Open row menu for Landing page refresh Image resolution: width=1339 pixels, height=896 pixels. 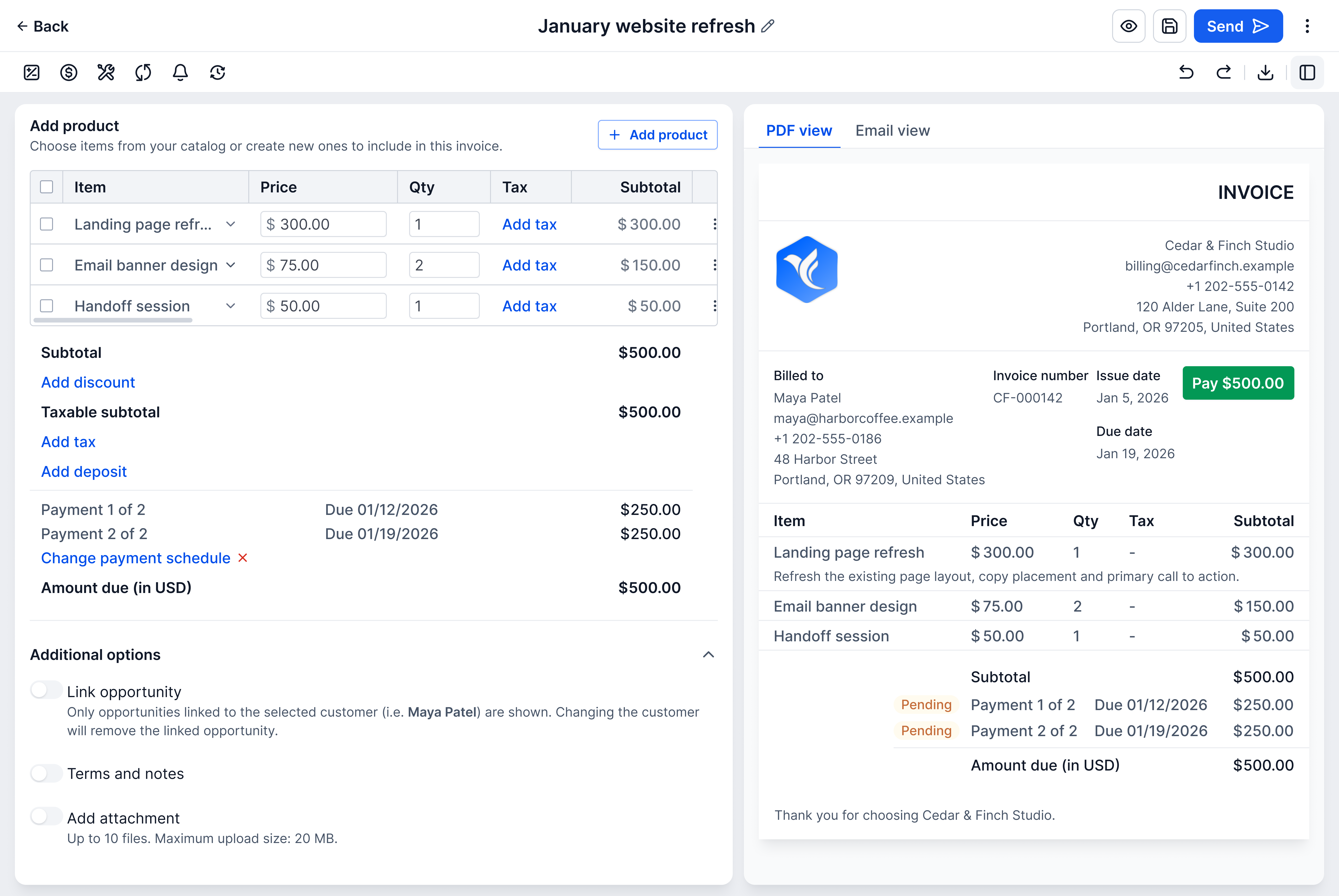click(715, 224)
